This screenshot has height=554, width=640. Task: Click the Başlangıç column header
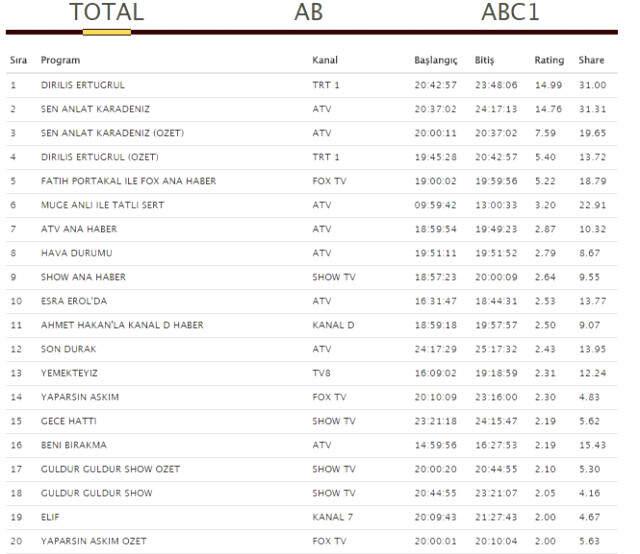pyautogui.click(x=436, y=60)
